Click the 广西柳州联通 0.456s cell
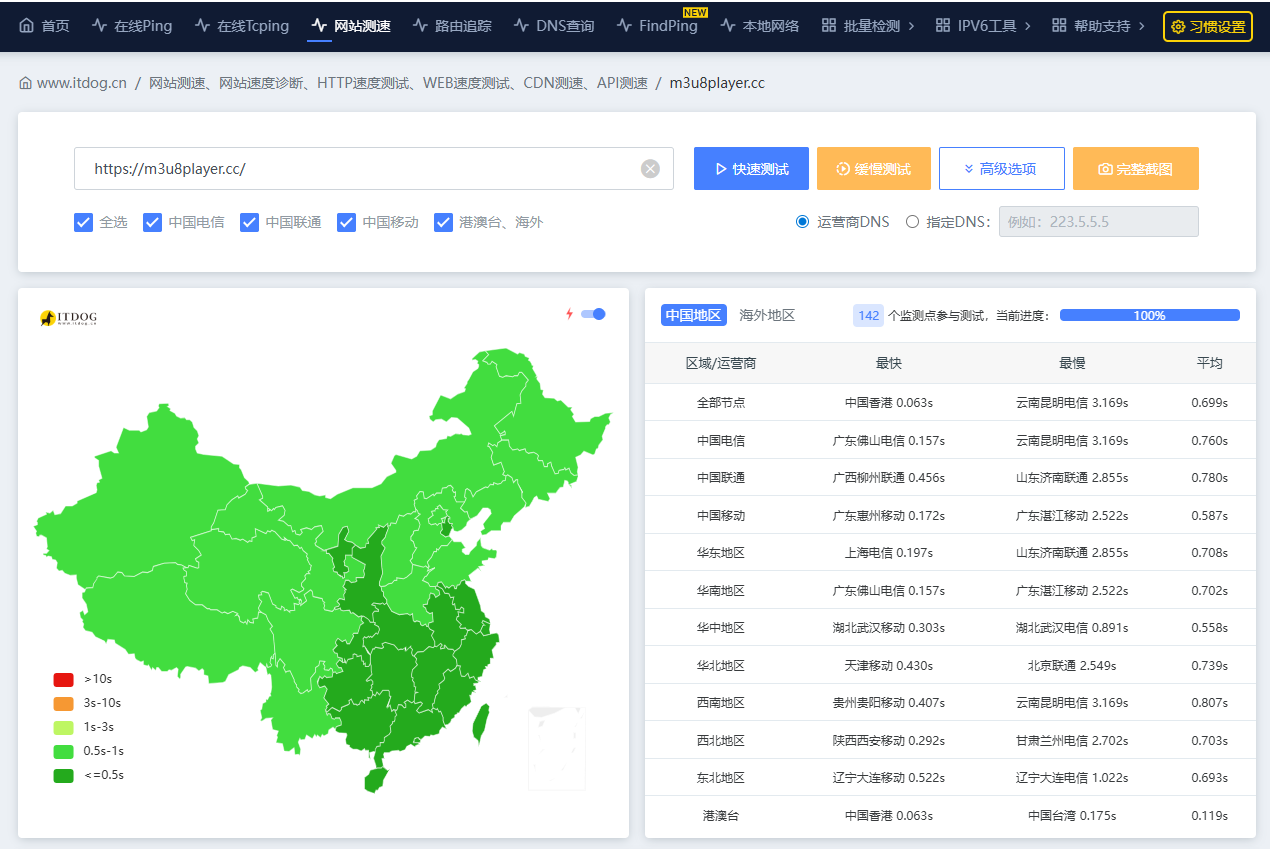The width and height of the screenshot is (1270, 849). click(888, 477)
